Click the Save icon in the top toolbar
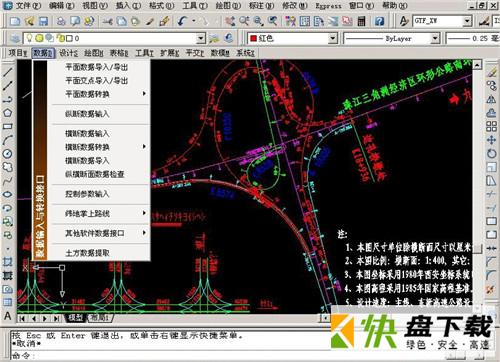 point(43,21)
